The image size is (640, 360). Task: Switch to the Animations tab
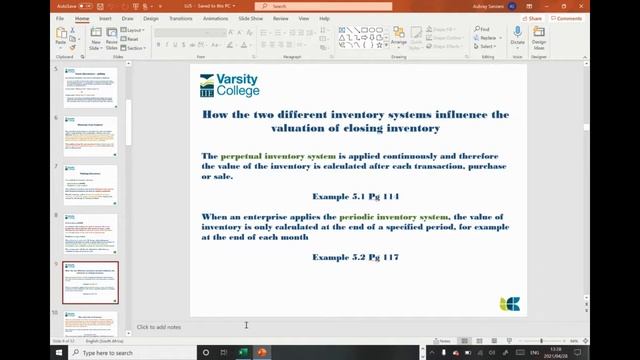coord(216,19)
